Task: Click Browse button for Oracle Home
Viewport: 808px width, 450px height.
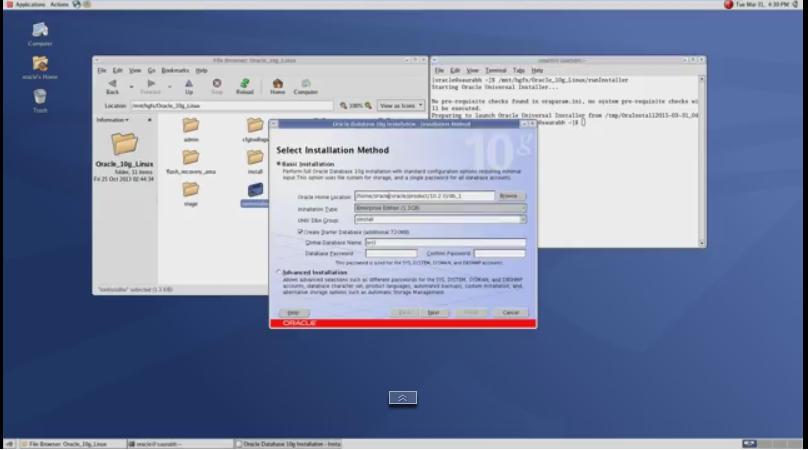Action: 509,196
